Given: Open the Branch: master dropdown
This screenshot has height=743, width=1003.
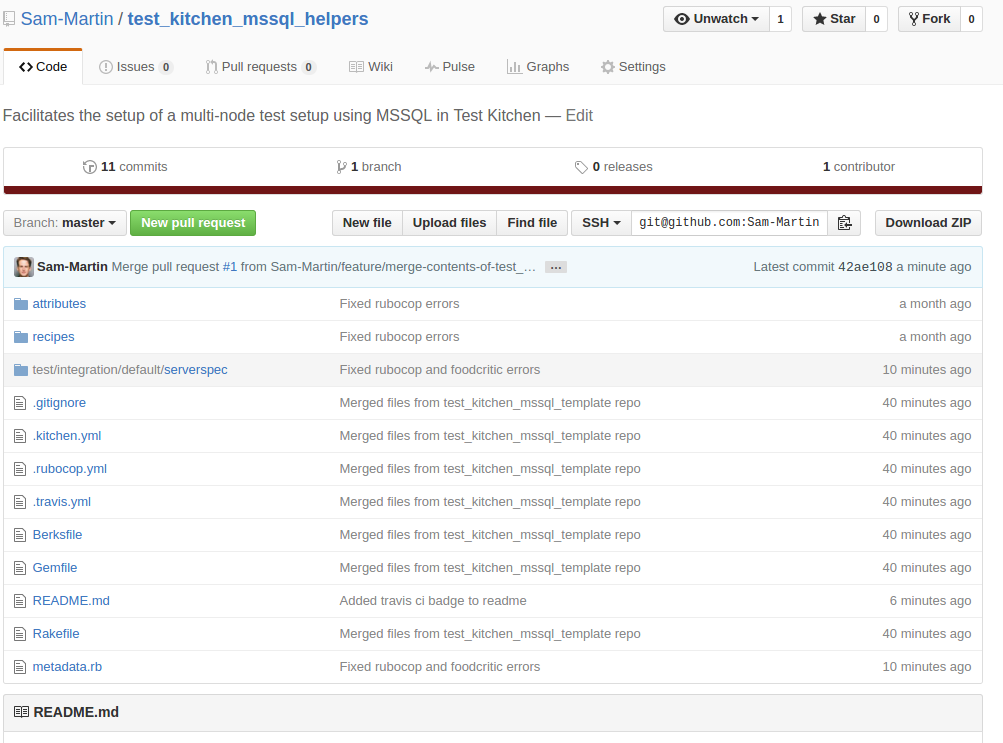Looking at the screenshot, I should click(65, 223).
